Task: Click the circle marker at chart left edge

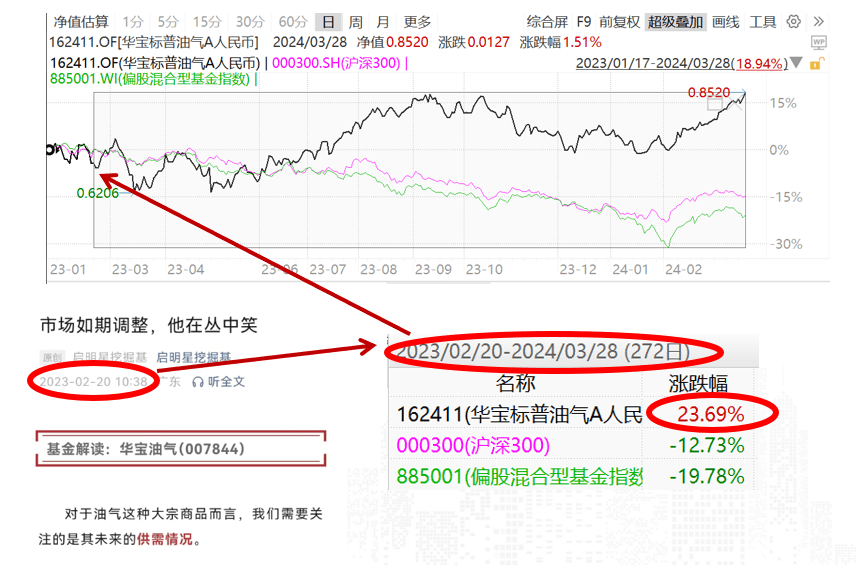Action: (50, 150)
